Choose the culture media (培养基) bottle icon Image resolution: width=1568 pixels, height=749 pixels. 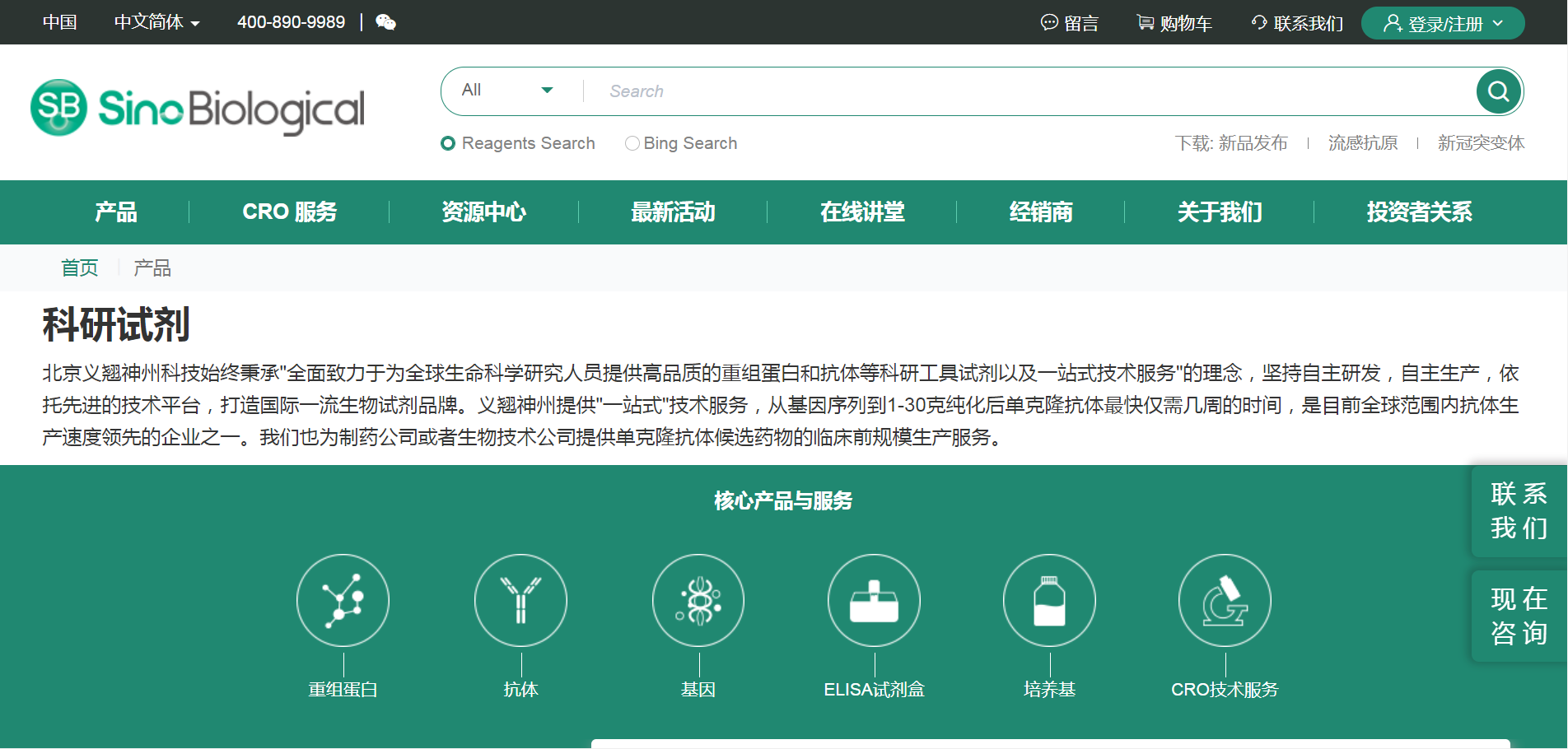coord(1049,600)
